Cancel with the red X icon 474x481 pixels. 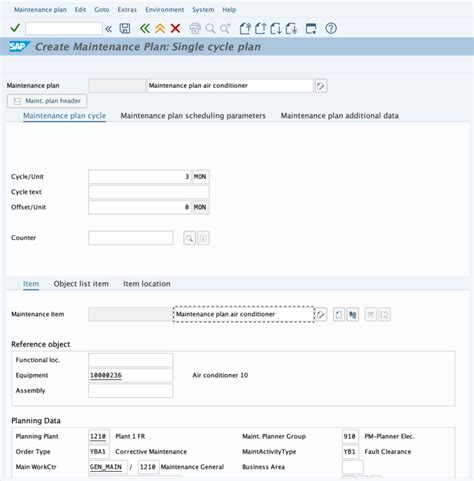pyautogui.click(x=175, y=28)
